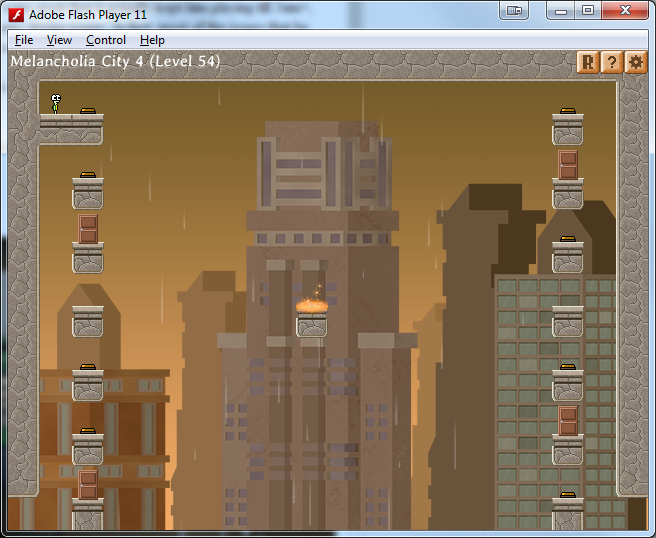Click the Flash Player logo in title bar
The width and height of the screenshot is (656, 538).
(16, 14)
